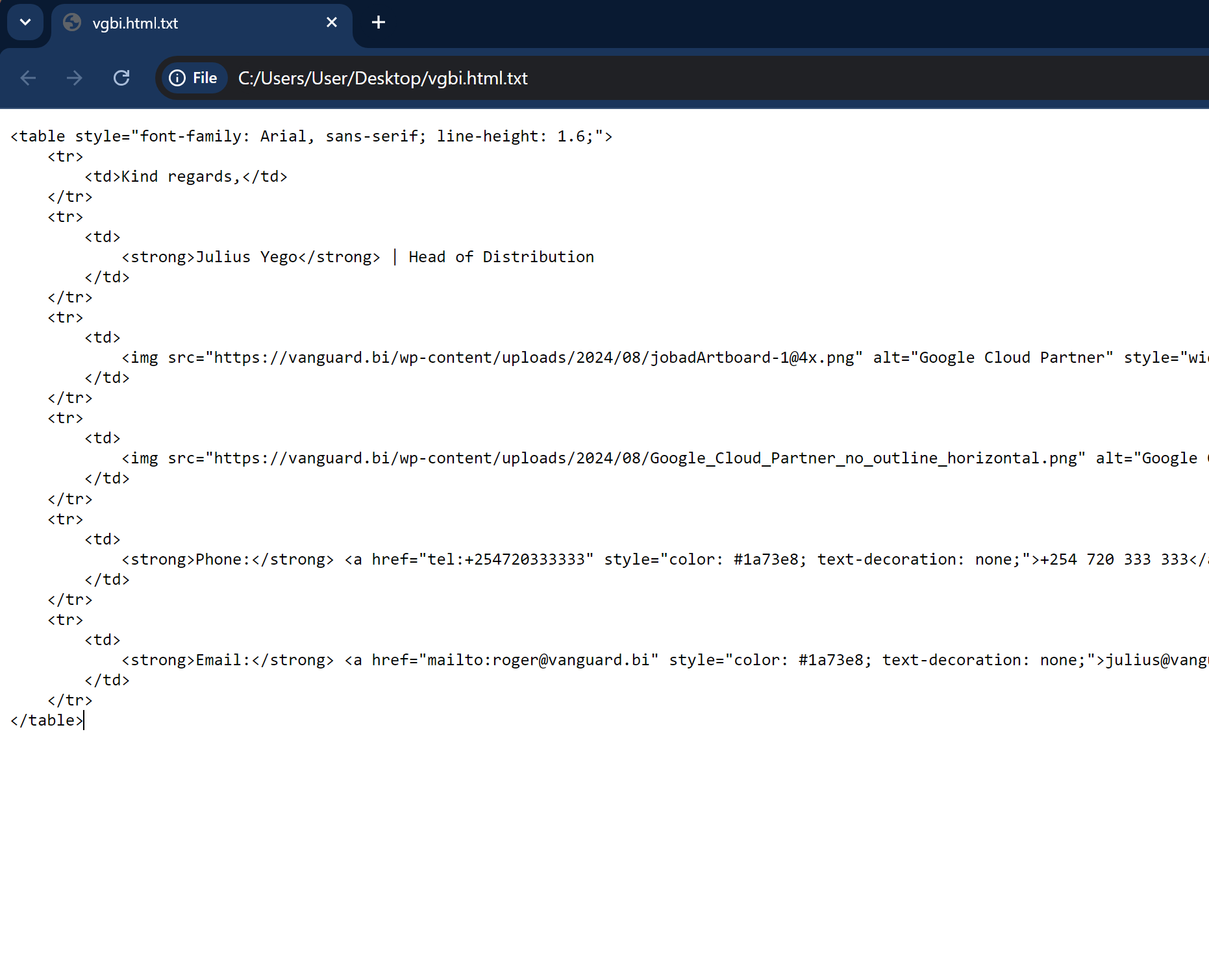1209x980 pixels.
Task: Click the globe favicon on tab
Action: coord(72,23)
